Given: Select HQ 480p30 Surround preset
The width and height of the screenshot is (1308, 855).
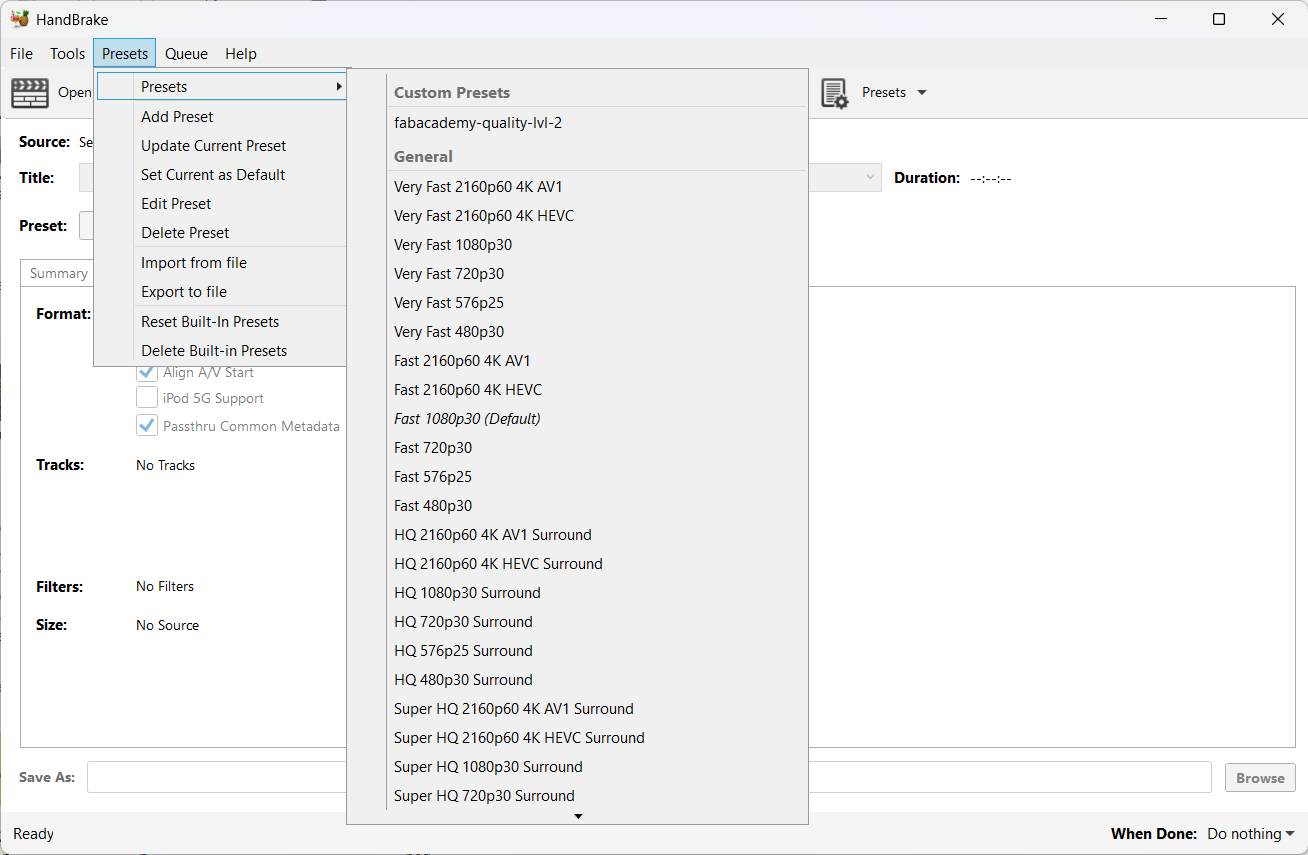Looking at the screenshot, I should tap(577, 680).
